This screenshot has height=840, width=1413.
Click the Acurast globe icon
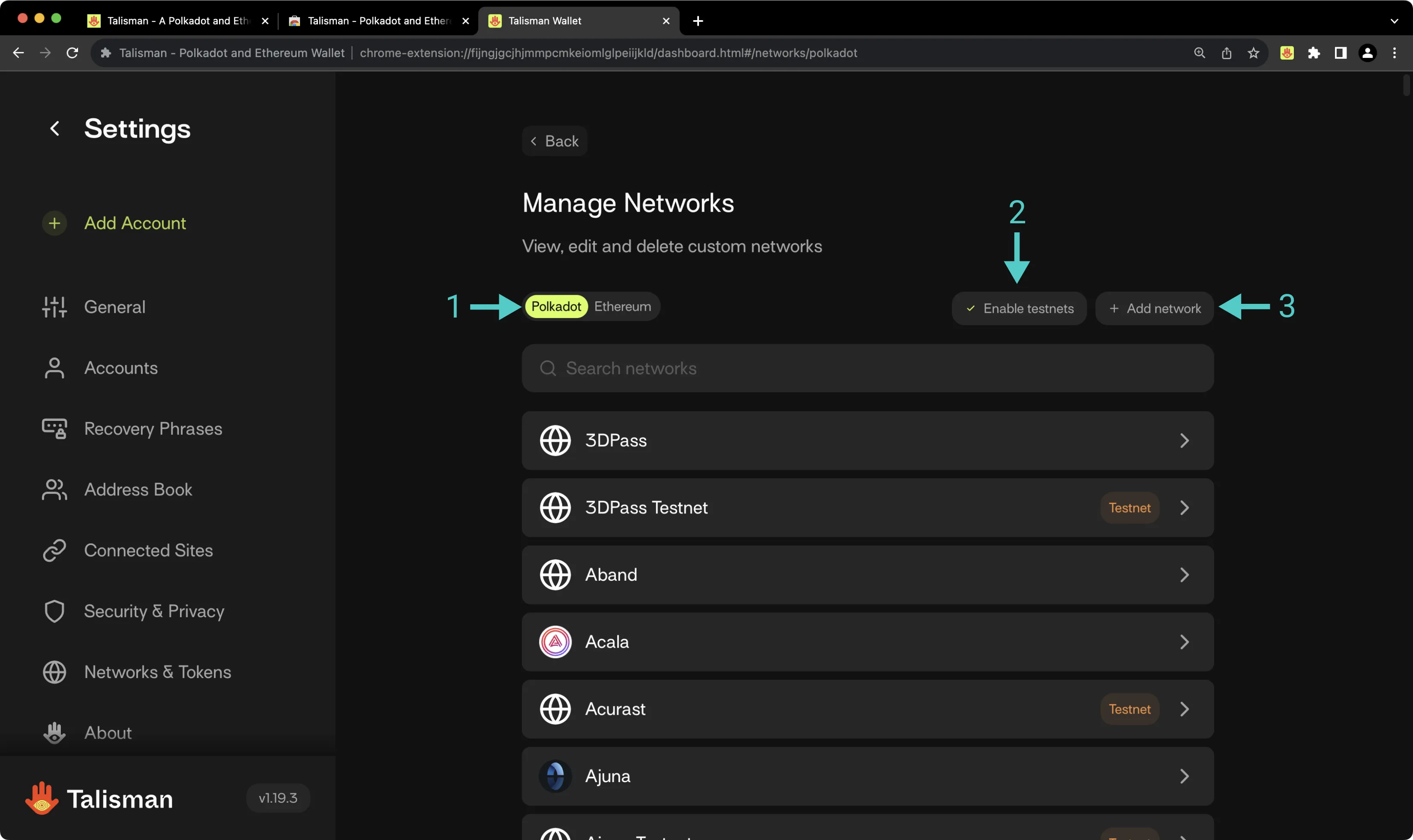pyautogui.click(x=555, y=709)
